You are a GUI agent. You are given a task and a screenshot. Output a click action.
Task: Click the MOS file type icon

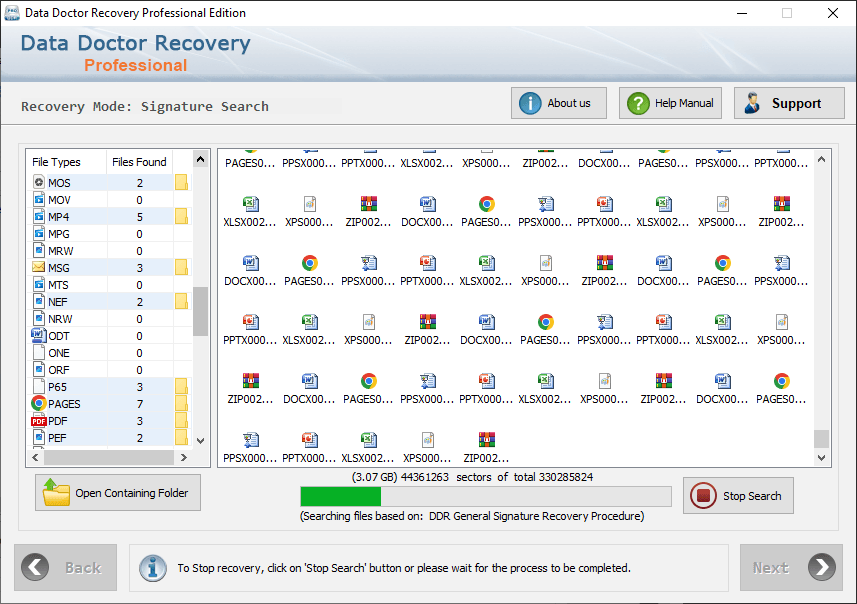click(39, 183)
